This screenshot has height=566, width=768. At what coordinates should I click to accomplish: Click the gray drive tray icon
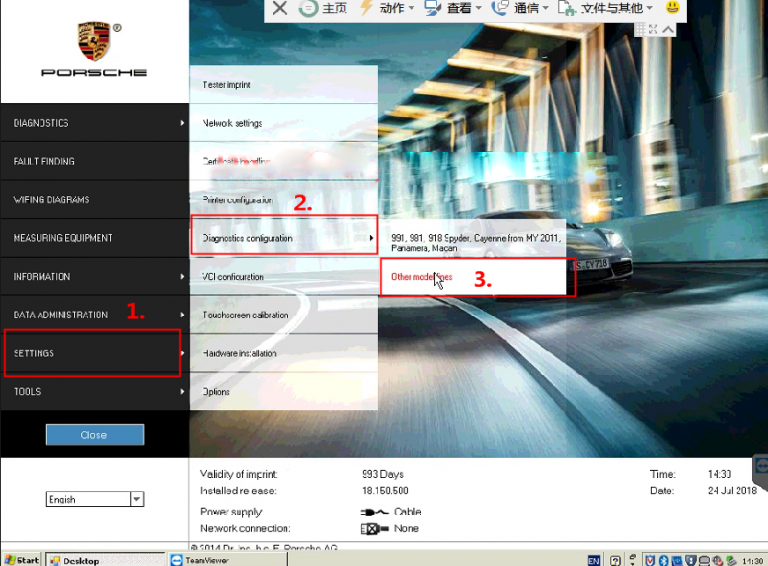[704, 561]
